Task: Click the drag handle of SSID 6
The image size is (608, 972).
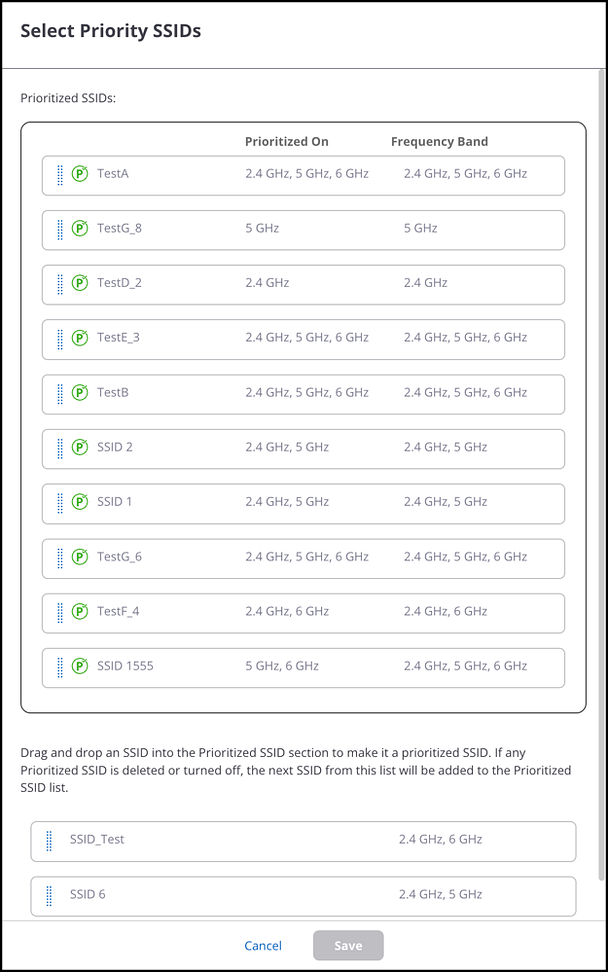Action: point(49,895)
